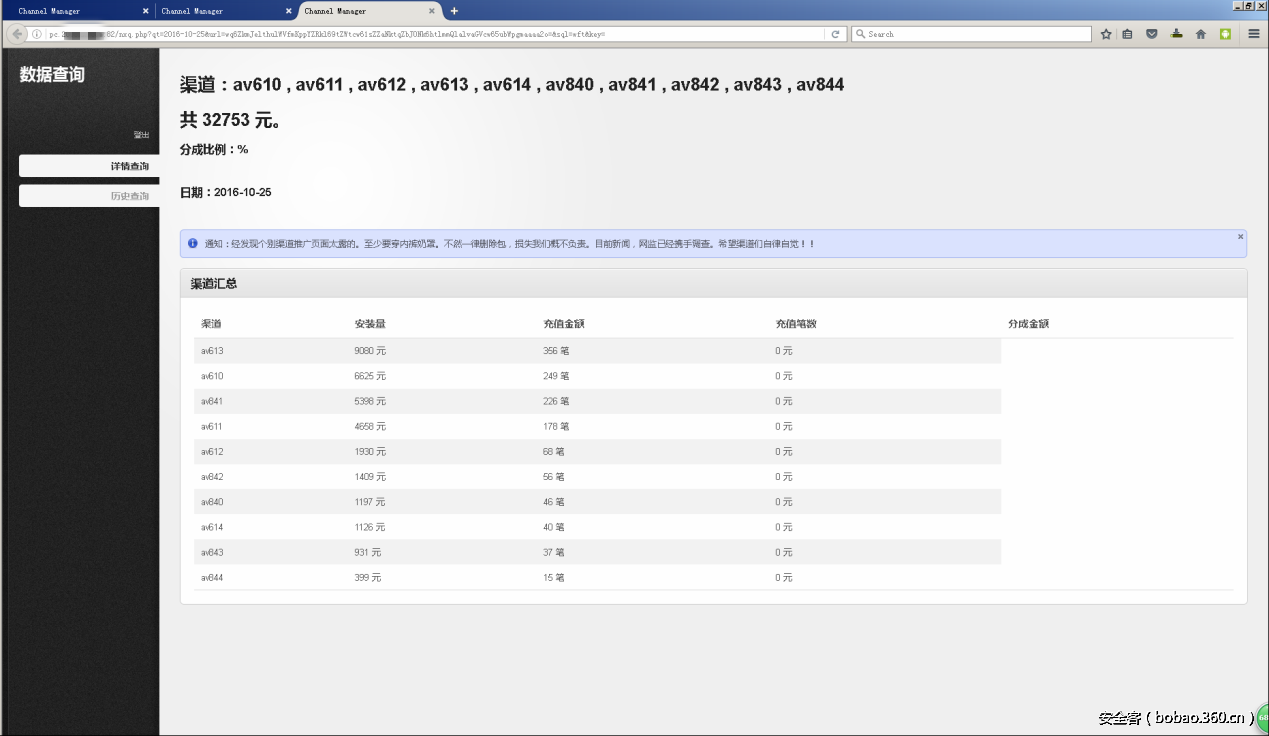
Task: Click the 226 笔 cell
Action: point(556,401)
